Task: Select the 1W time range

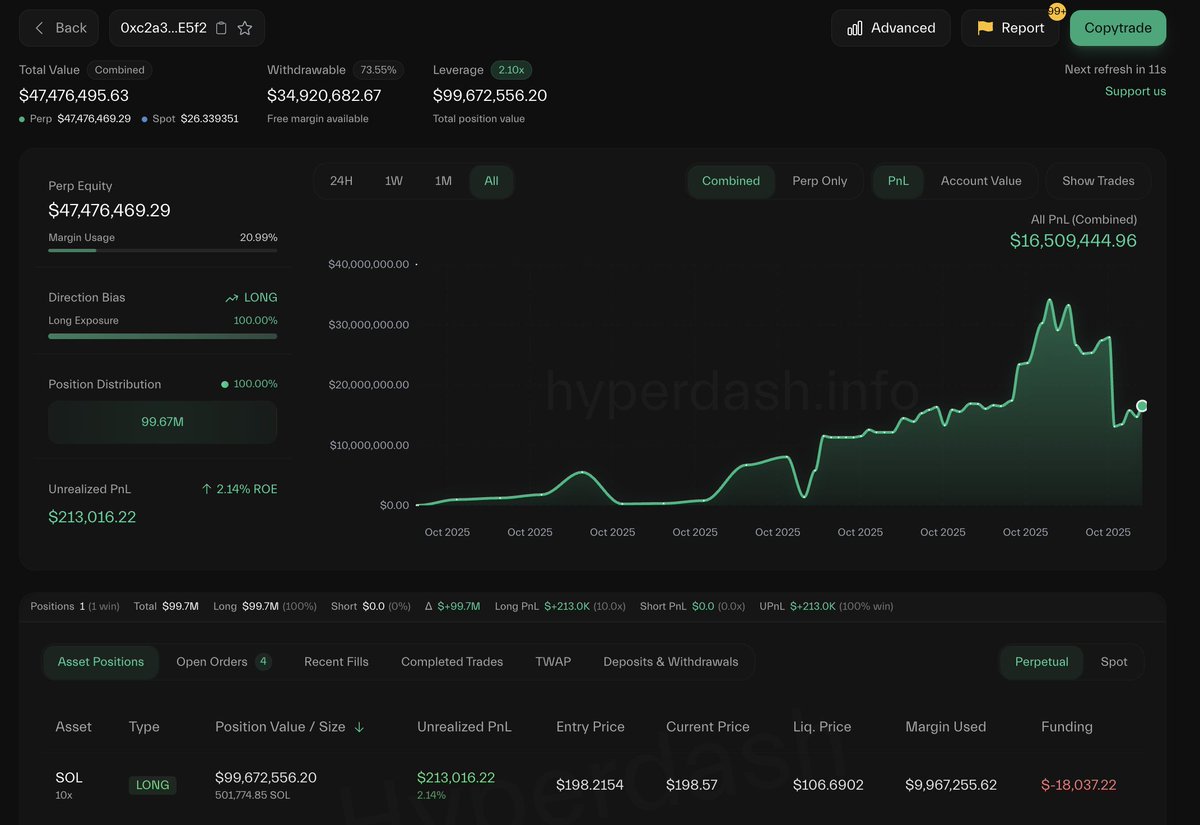Action: tap(394, 181)
